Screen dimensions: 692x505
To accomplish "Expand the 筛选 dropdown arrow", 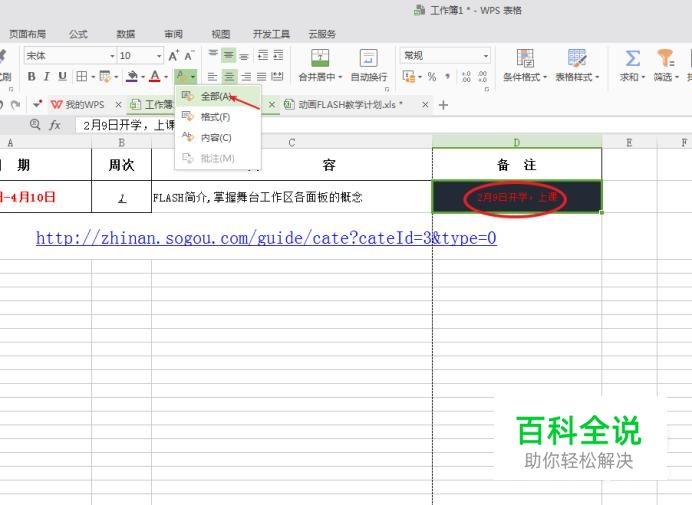I will pyautogui.click(x=677, y=77).
